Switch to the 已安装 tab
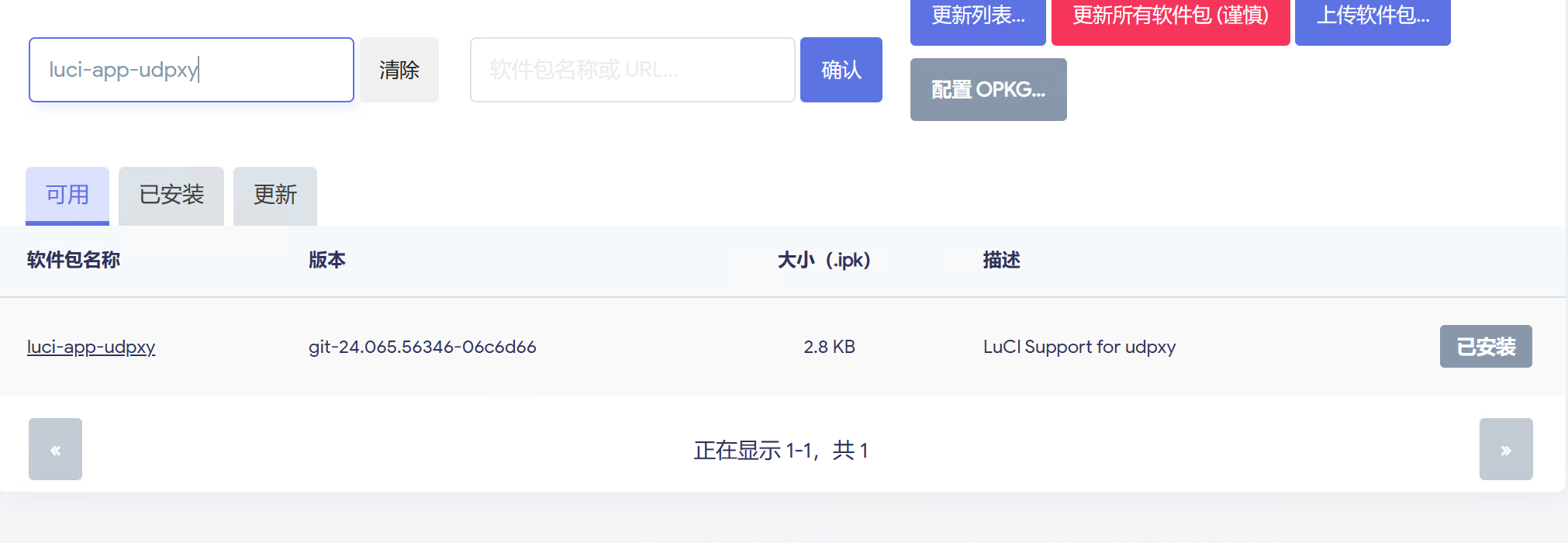Image resolution: width=1568 pixels, height=543 pixels. pos(171,195)
